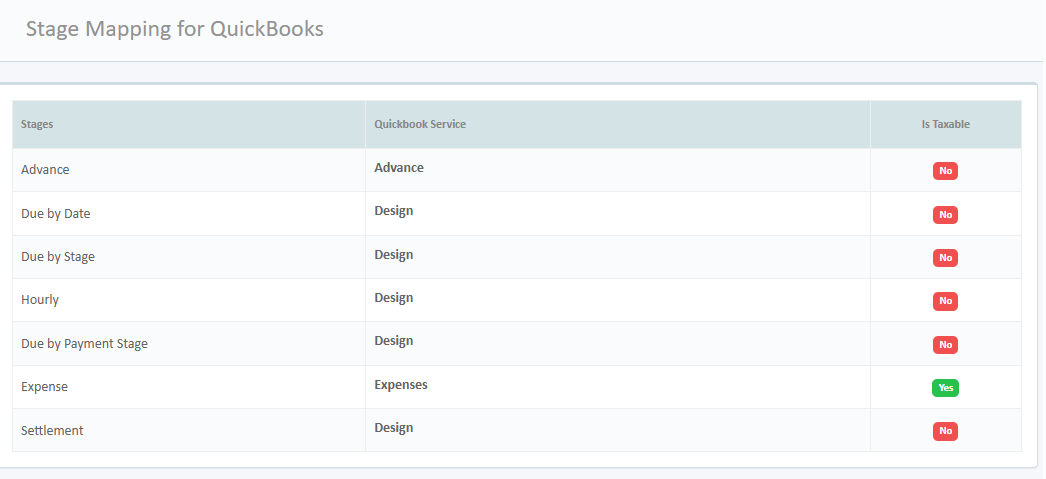
Task: Toggle the Yes taxable badge for Expense
Action: click(945, 388)
